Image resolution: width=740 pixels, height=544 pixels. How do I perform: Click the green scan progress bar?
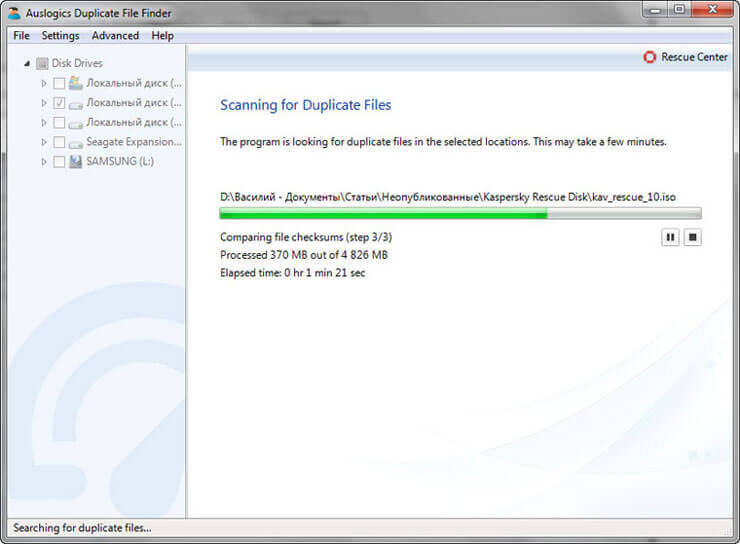460,214
